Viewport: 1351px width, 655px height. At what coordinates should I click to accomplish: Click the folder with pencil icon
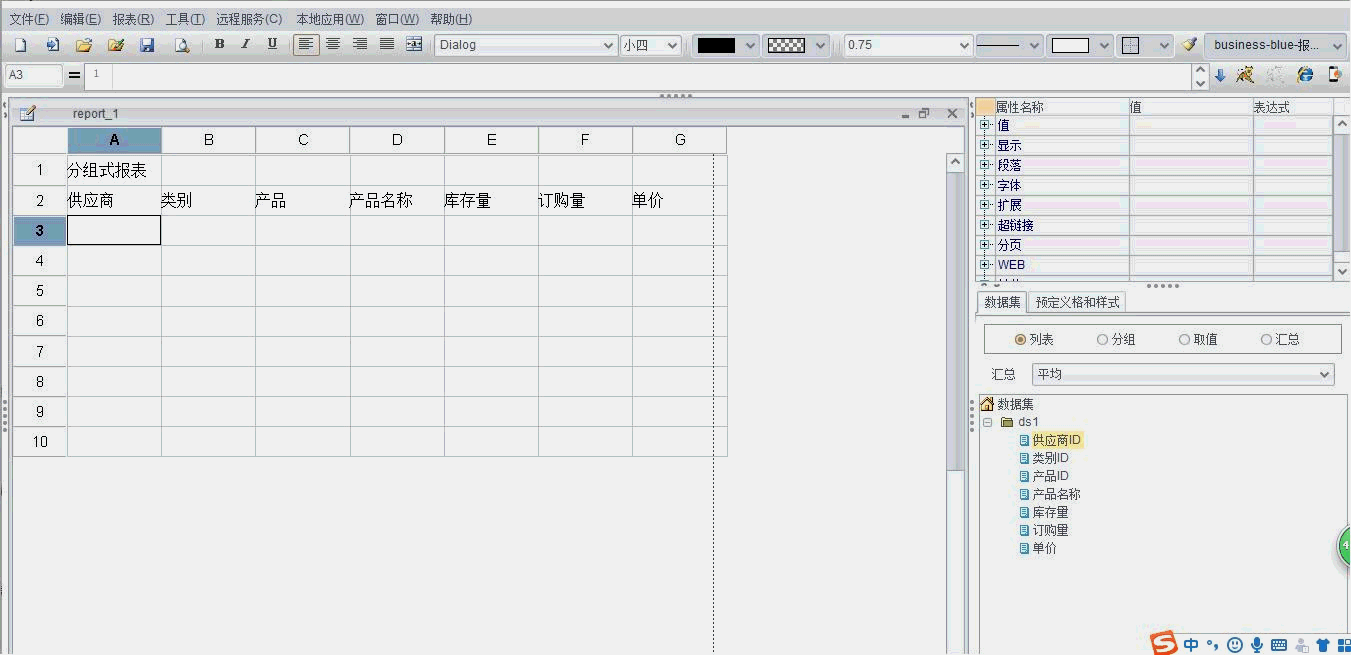[x=116, y=45]
